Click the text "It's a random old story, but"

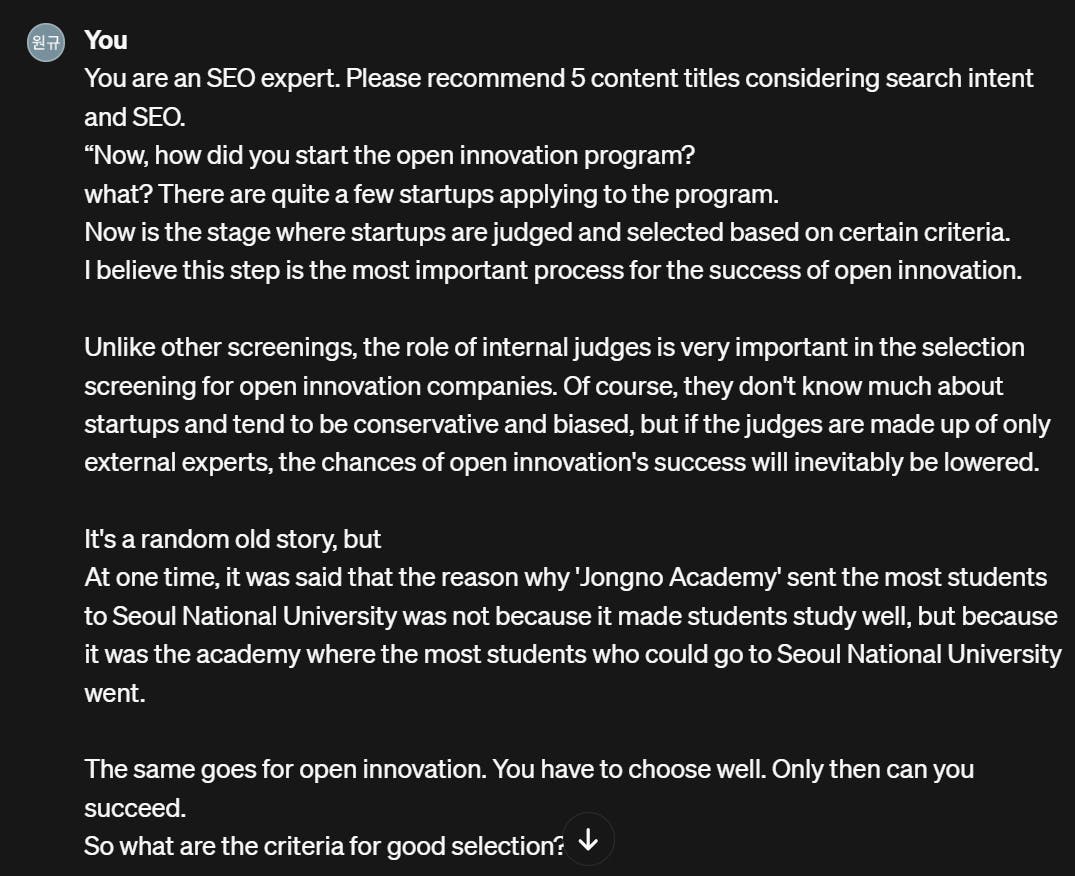(x=232, y=539)
